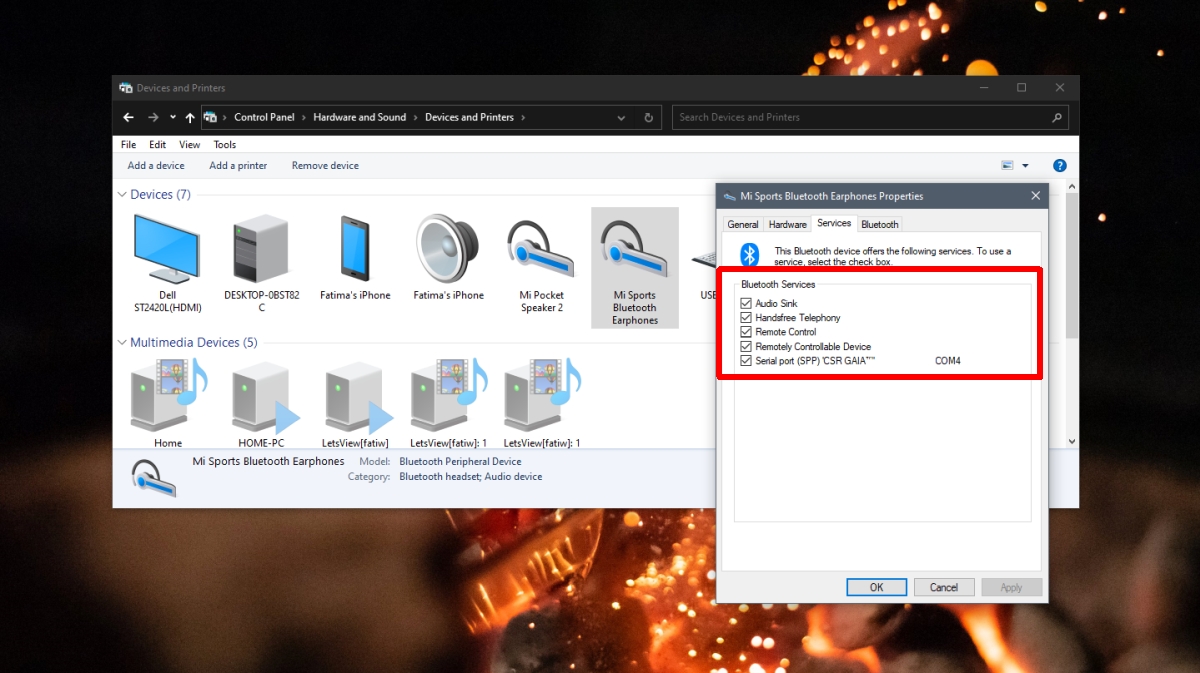
Task: Select the Fatima's iPhone speaker device icon
Action: 449,248
